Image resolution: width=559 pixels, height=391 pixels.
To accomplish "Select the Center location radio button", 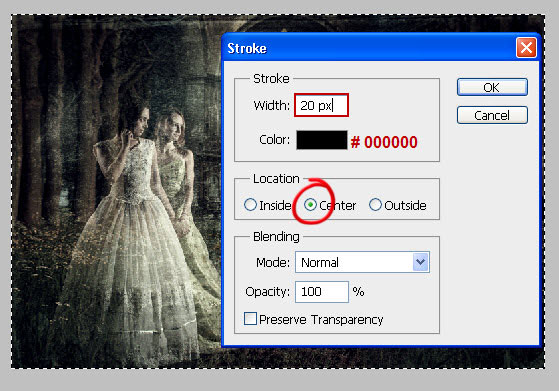I will point(311,205).
